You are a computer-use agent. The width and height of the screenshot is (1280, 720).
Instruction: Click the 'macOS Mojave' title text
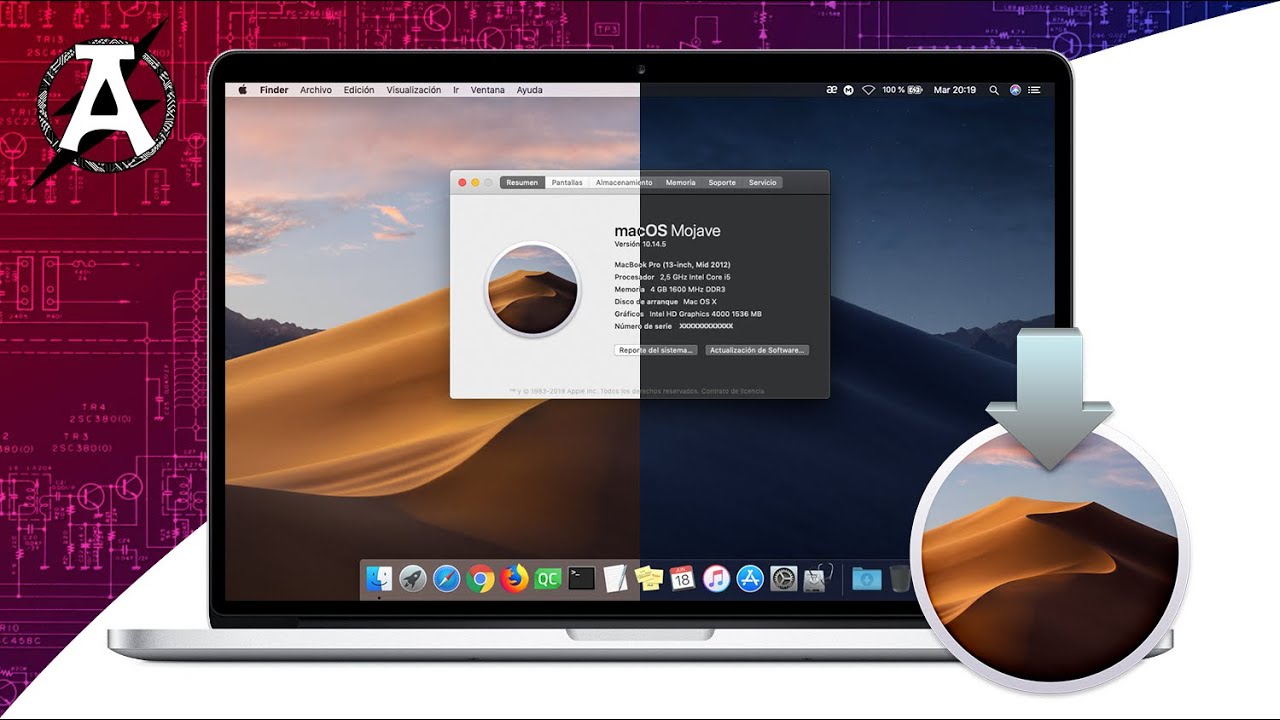(x=667, y=231)
